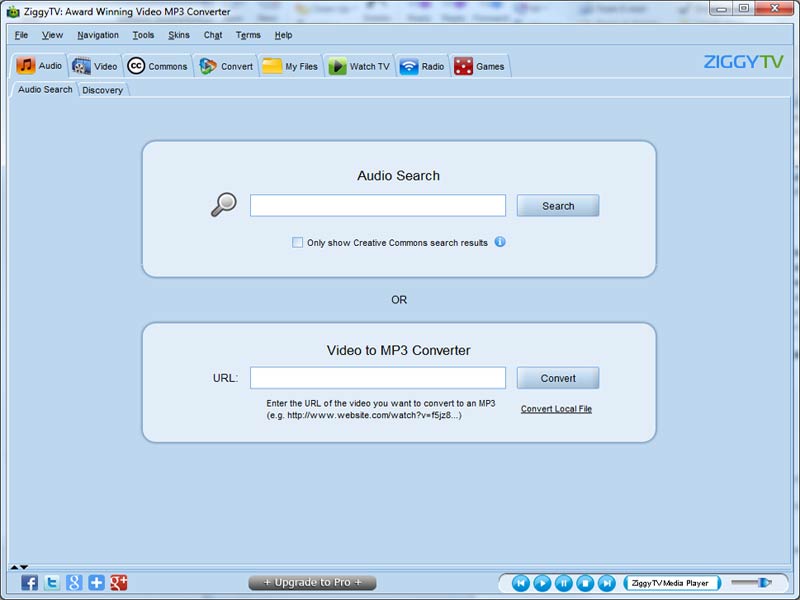Click the Upgrade to Pro button
The height and width of the screenshot is (600, 800).
tap(312, 583)
